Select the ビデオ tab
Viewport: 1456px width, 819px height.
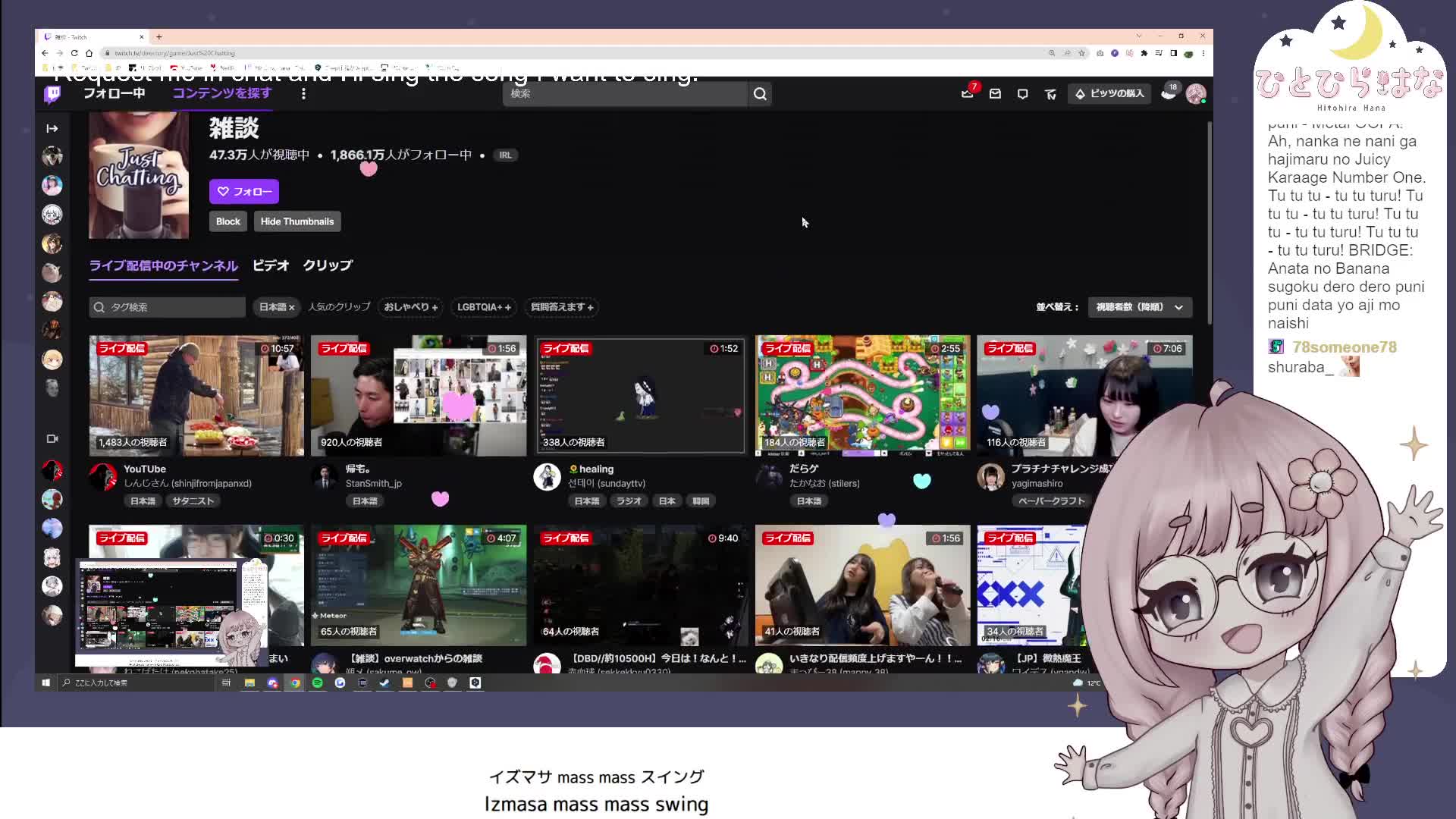point(271,265)
